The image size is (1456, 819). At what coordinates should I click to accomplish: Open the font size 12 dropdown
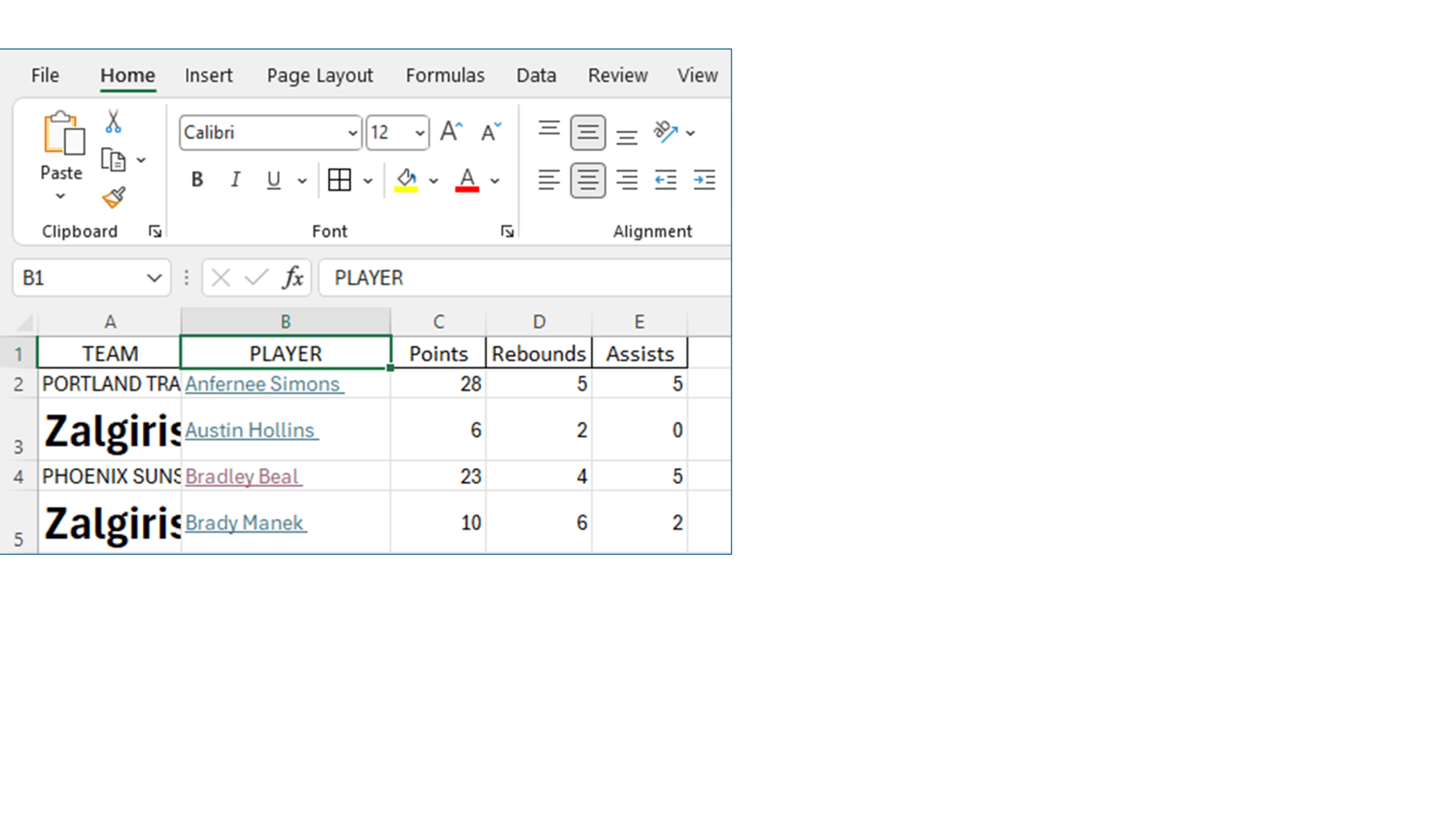419,132
